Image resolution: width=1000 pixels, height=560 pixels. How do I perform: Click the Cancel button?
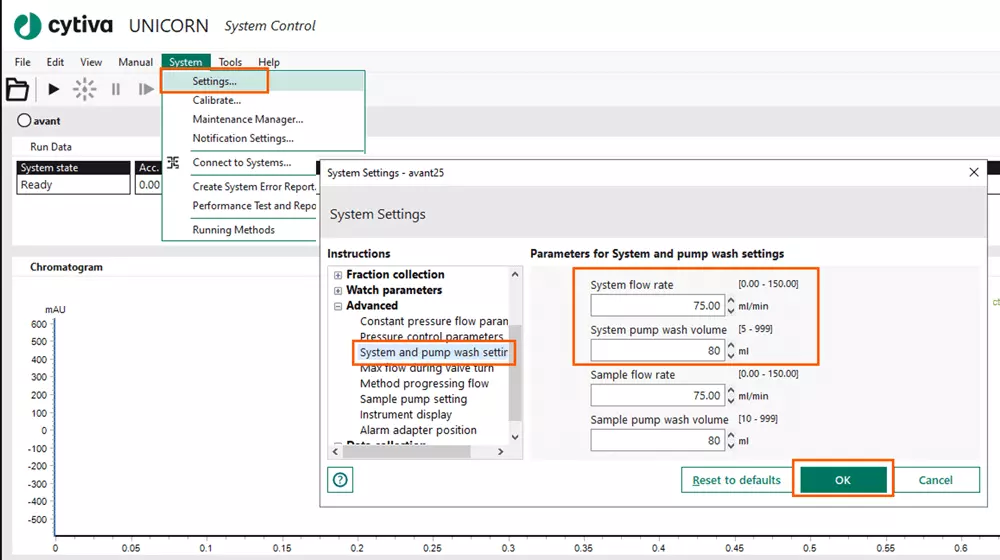(x=936, y=480)
